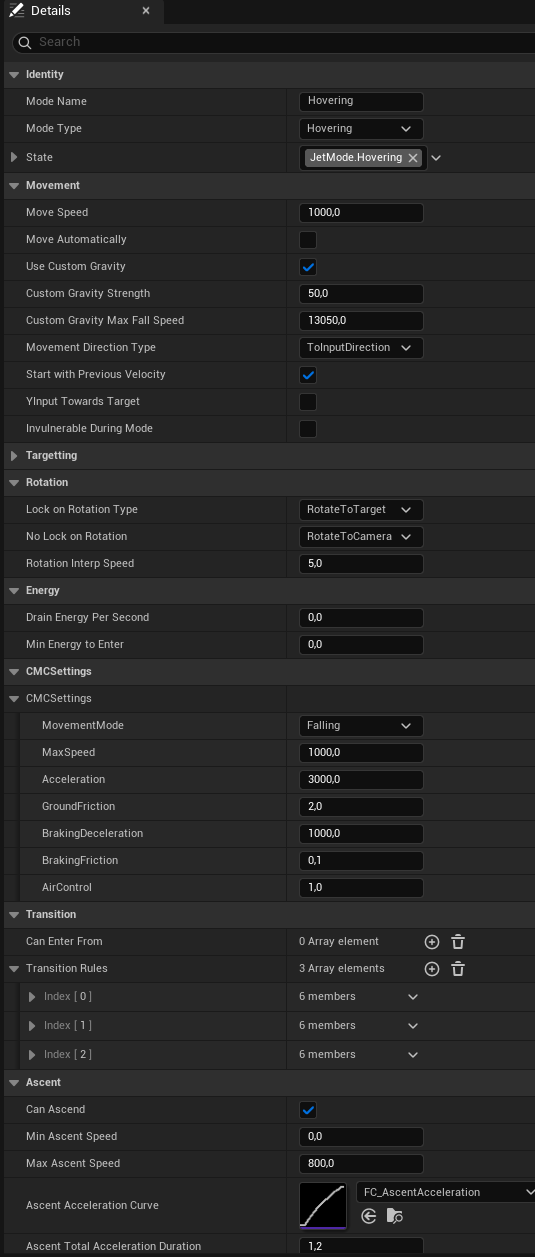Browse to FC_AscentAcceleration in Content Browser

point(395,1216)
